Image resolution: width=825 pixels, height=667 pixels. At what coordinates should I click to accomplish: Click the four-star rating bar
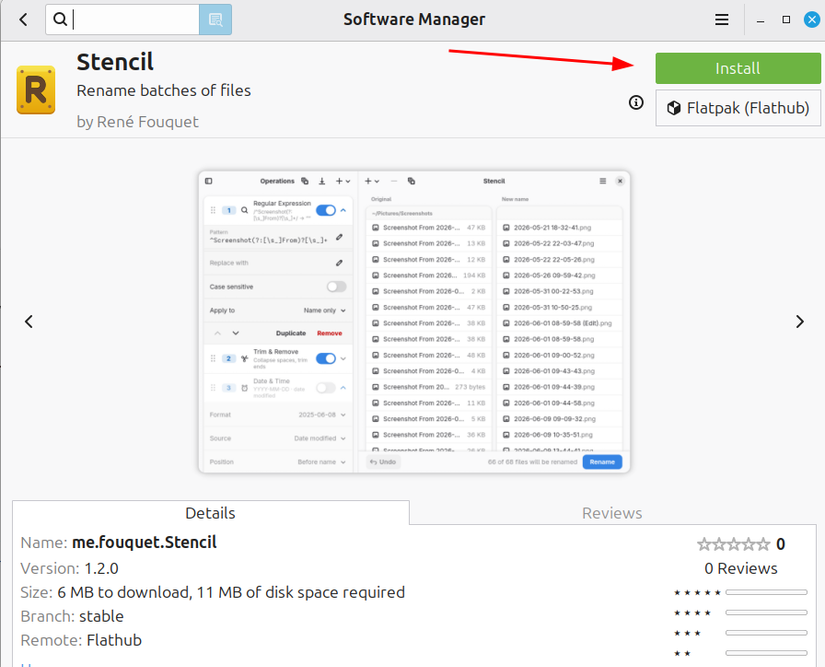tap(766, 612)
